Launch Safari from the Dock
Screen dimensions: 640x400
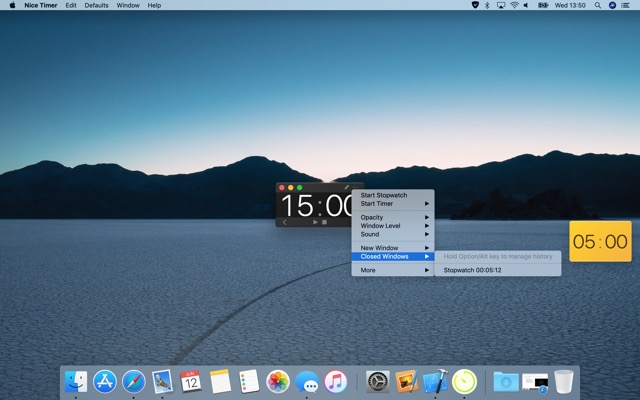click(x=133, y=382)
